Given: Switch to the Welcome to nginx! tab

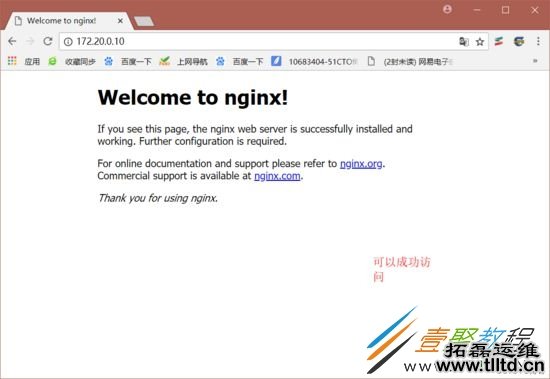Looking at the screenshot, I should pyautogui.click(x=68, y=21).
